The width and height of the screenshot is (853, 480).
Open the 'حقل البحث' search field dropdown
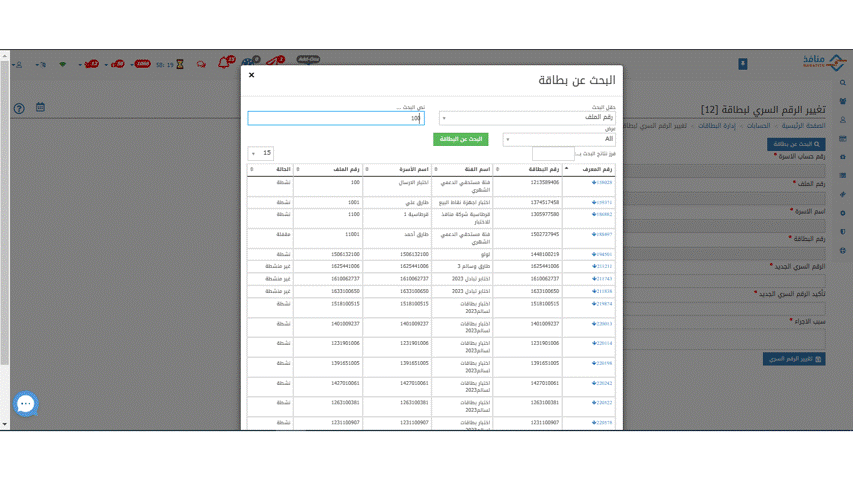[527, 118]
